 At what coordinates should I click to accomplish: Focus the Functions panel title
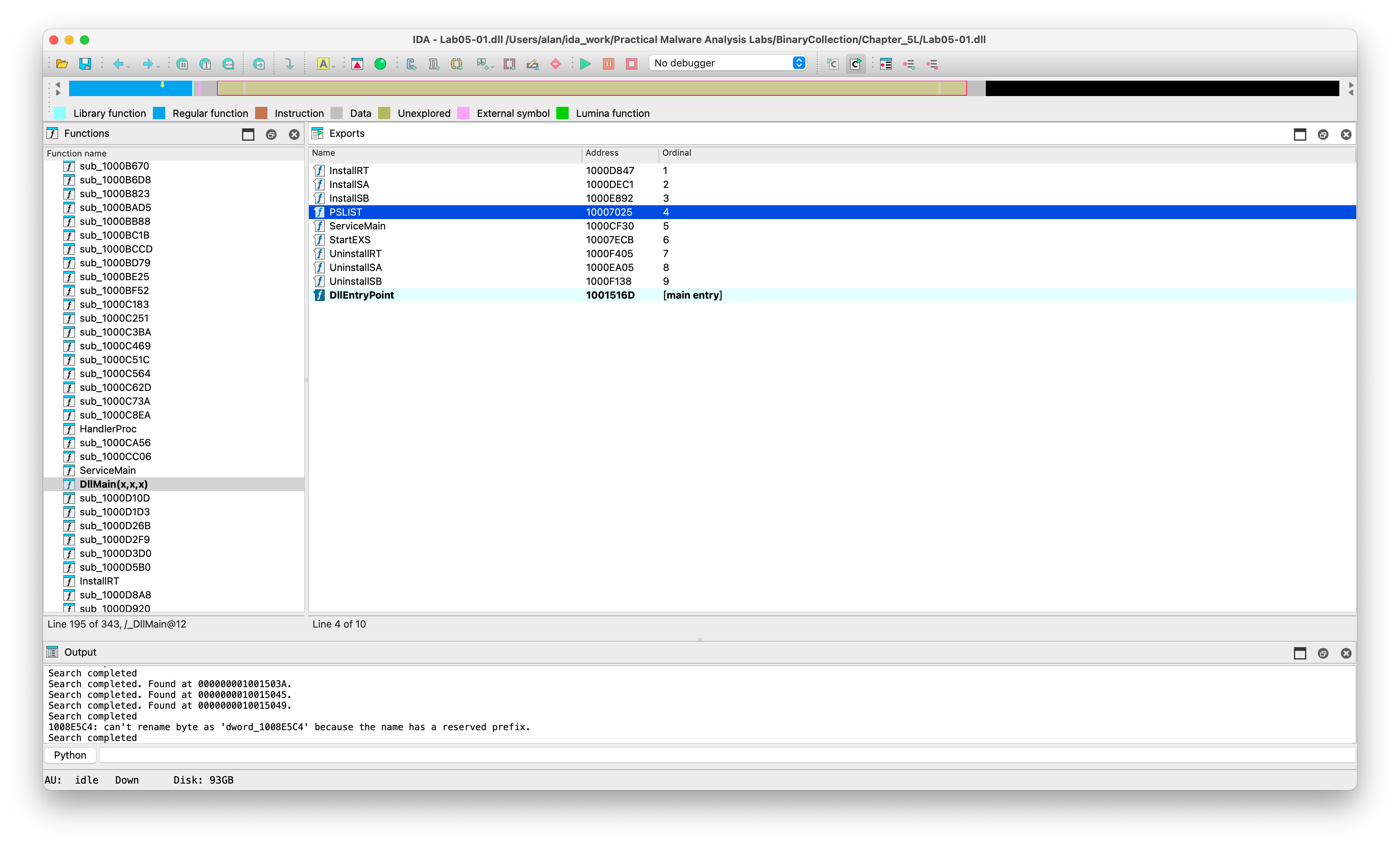point(86,134)
